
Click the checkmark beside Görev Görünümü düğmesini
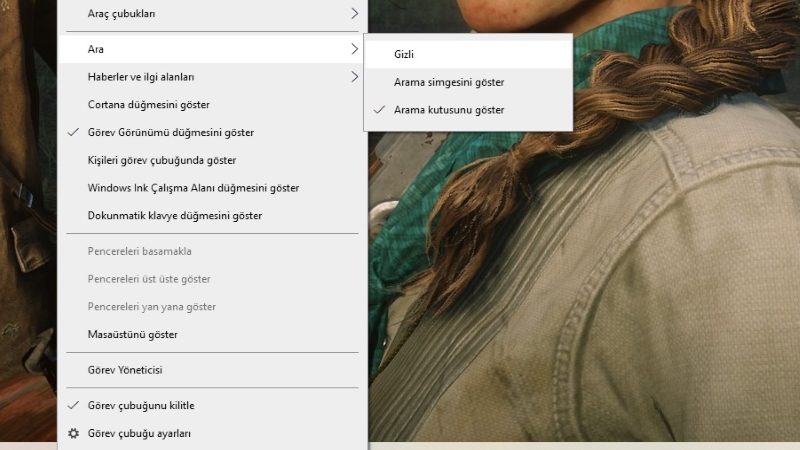pyautogui.click(x=73, y=132)
